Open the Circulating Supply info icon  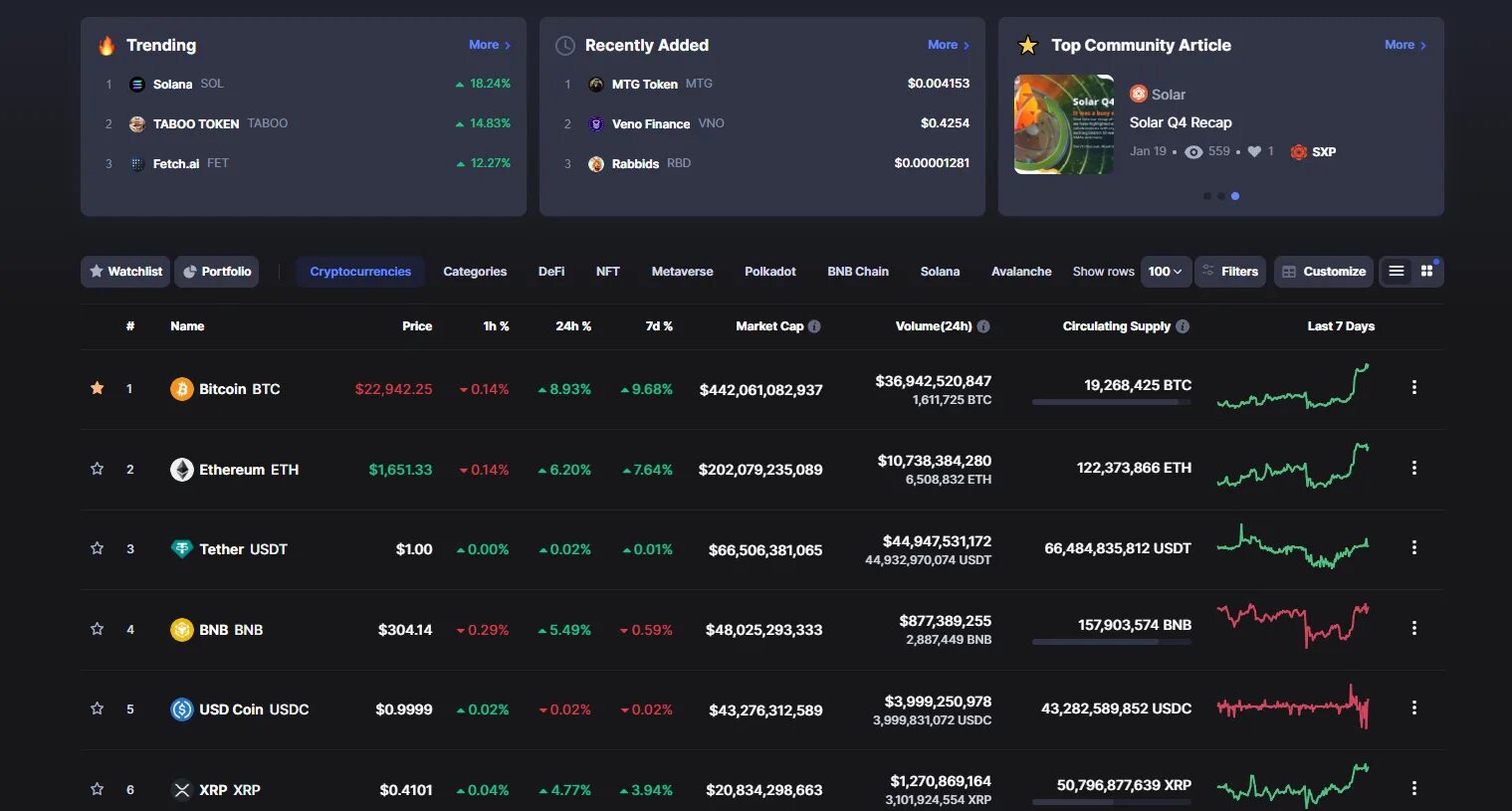tap(1183, 326)
